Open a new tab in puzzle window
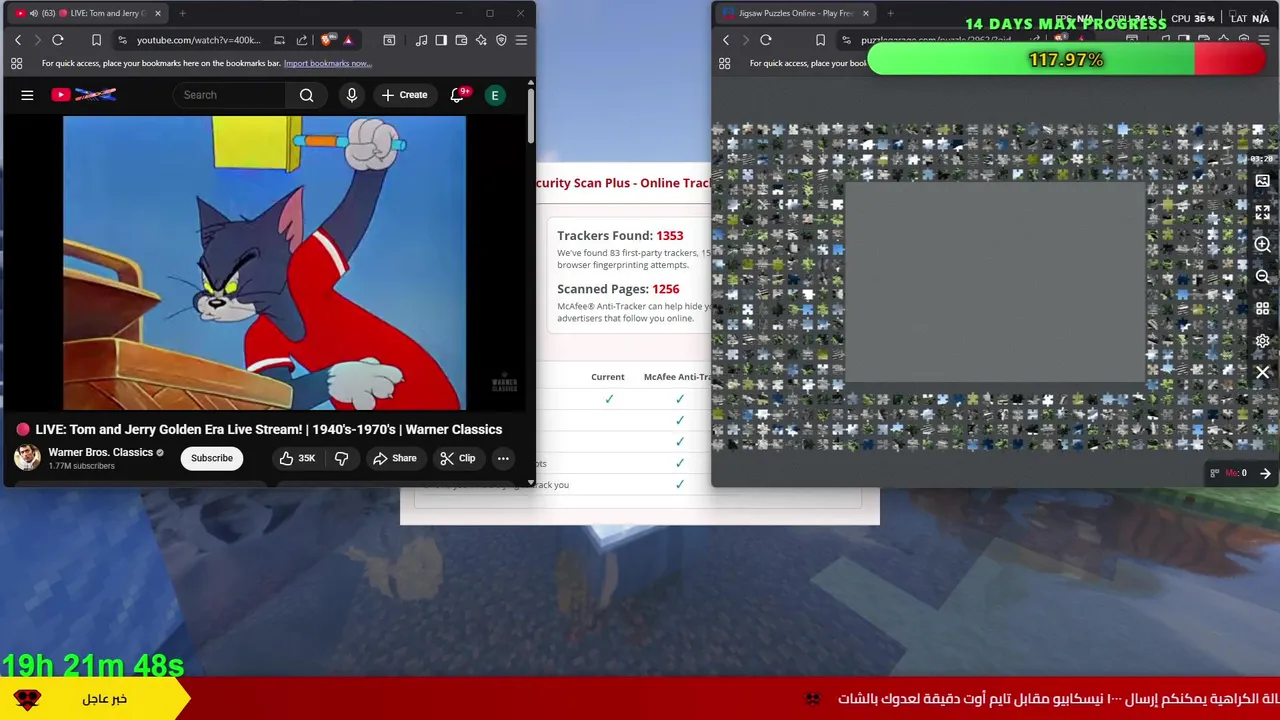Screen dimensions: 1280x720 click(x=890, y=13)
